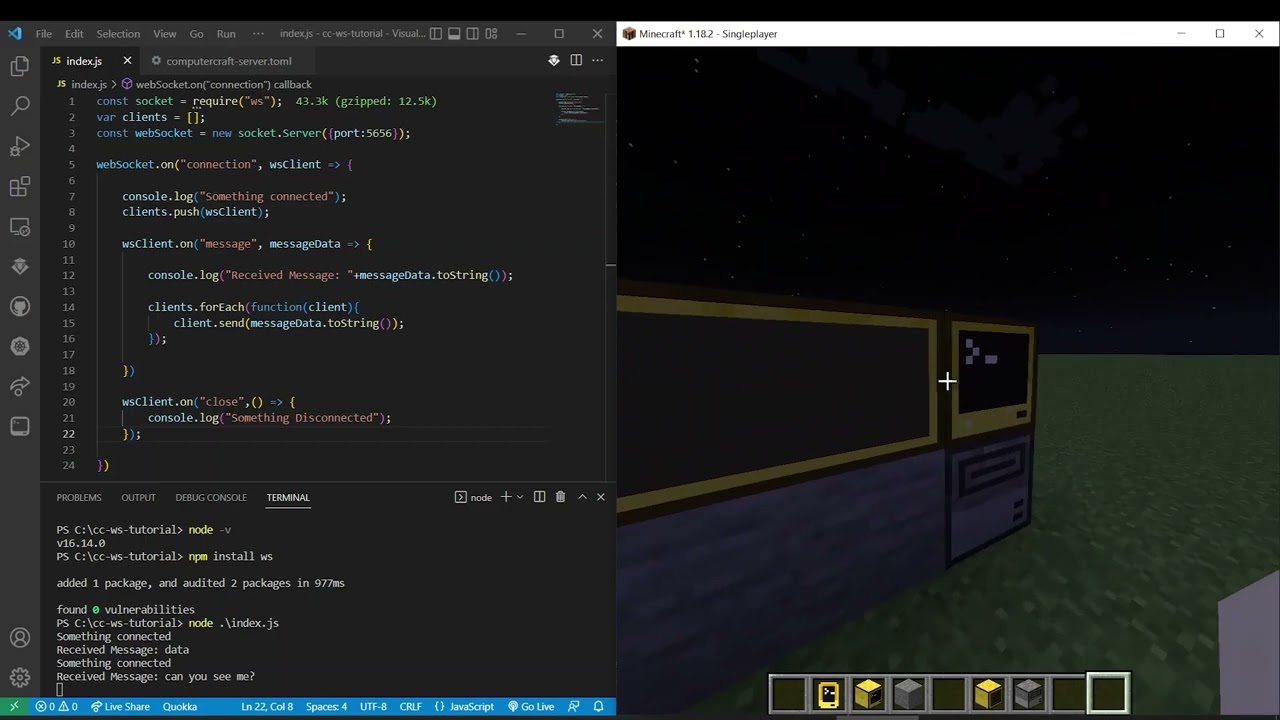This screenshot has width=1280, height=720.
Task: Click Customize Layout button in title bar
Action: tap(491, 33)
